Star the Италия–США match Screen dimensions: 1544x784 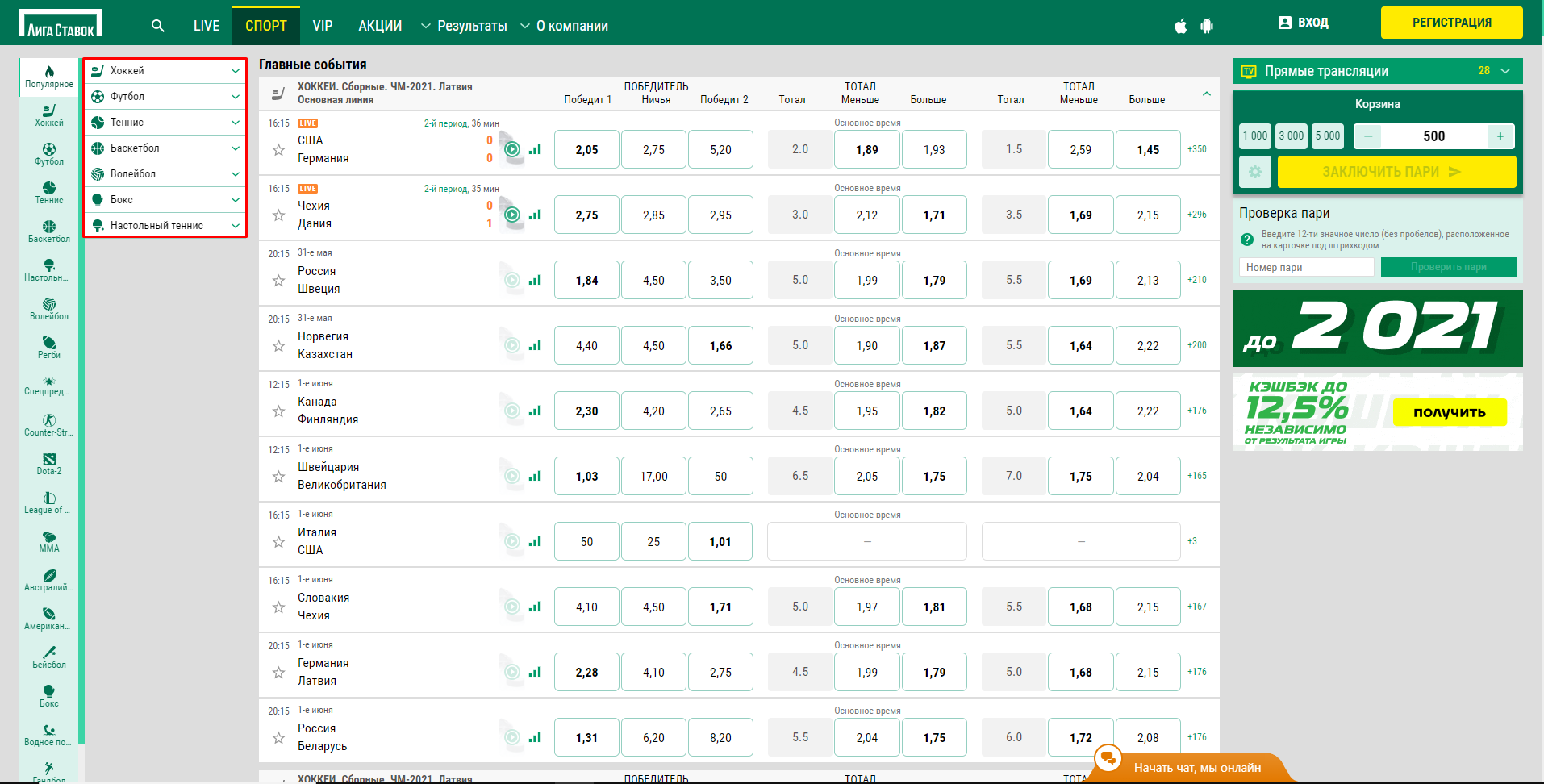278,542
